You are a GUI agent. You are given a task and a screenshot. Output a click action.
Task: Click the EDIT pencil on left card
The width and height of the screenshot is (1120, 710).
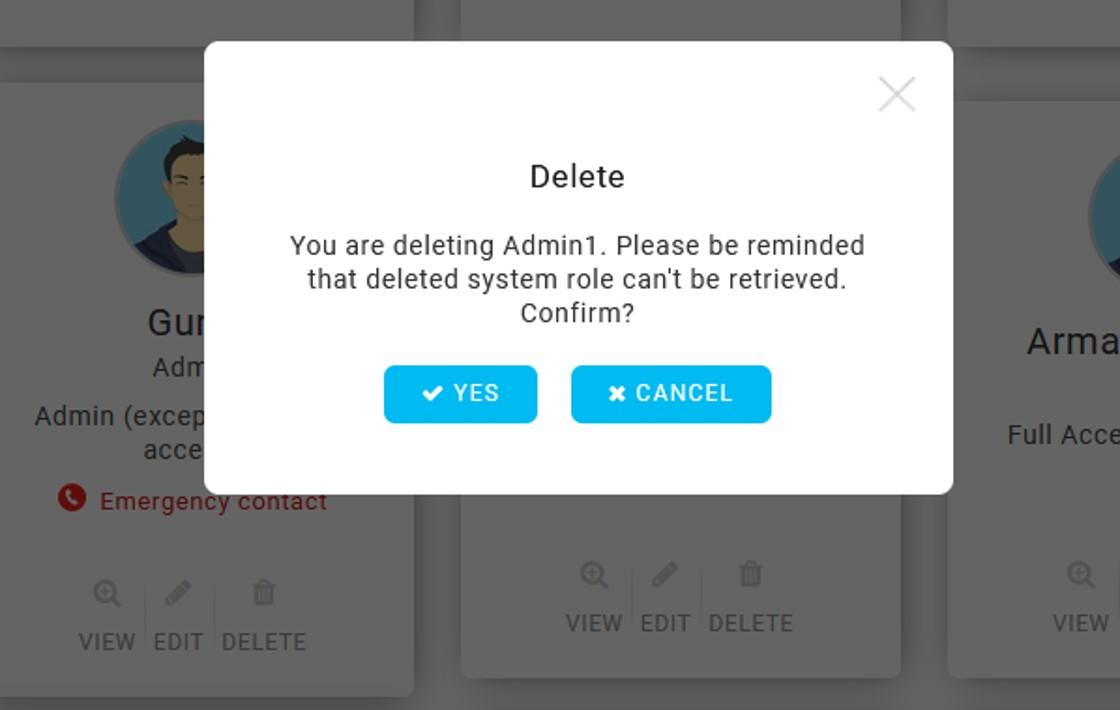tap(178, 593)
